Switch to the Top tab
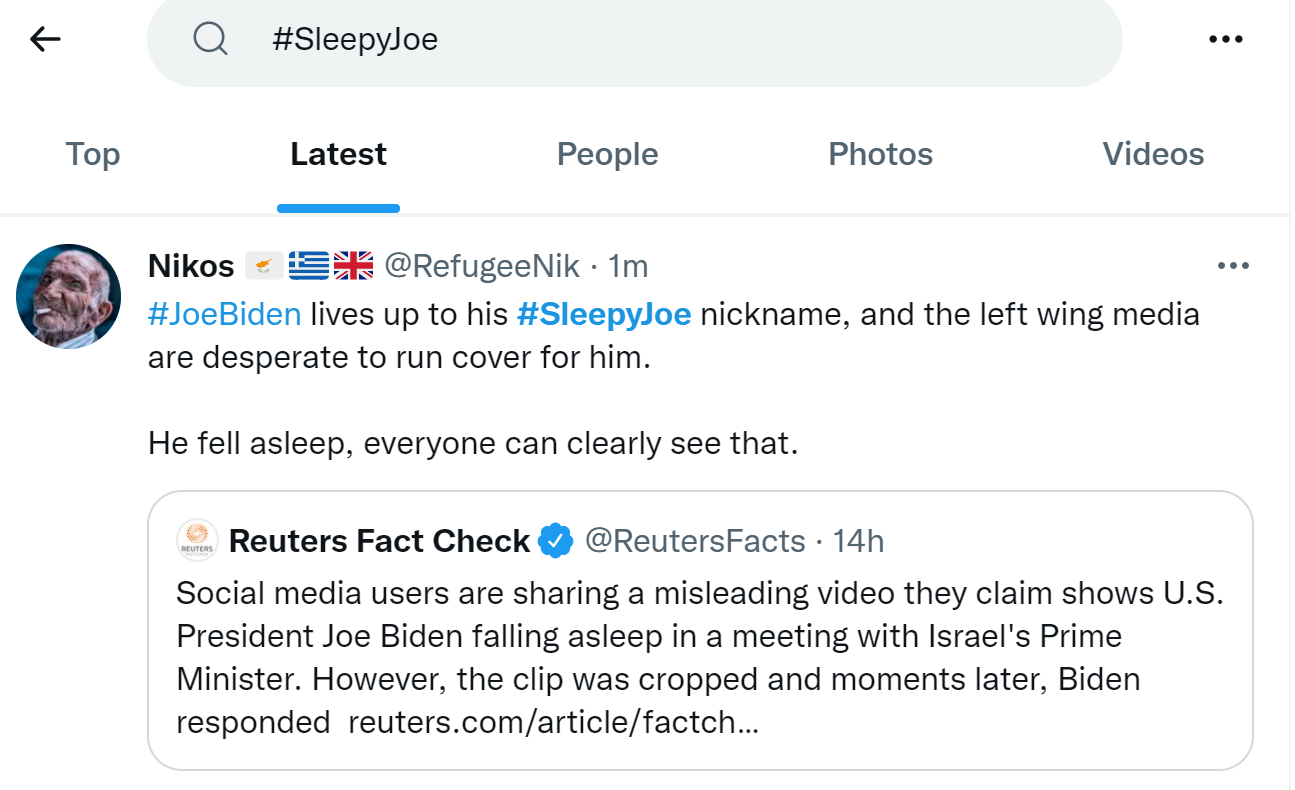 (x=93, y=154)
